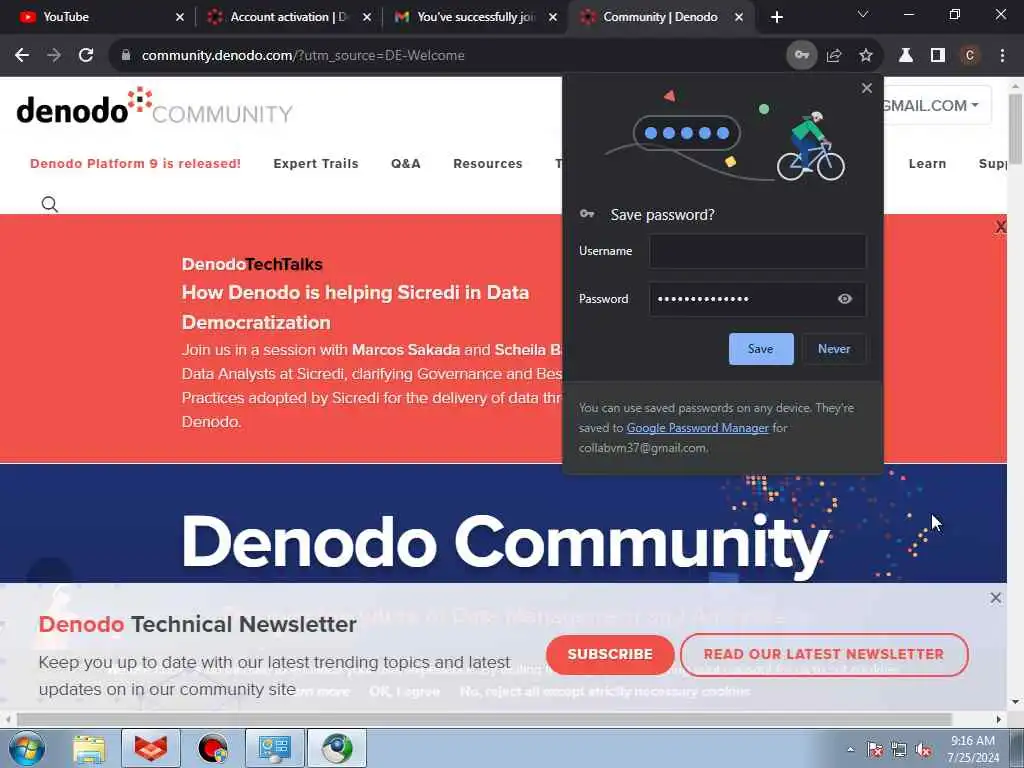
Task: Click the address bar URL
Action: click(x=303, y=56)
